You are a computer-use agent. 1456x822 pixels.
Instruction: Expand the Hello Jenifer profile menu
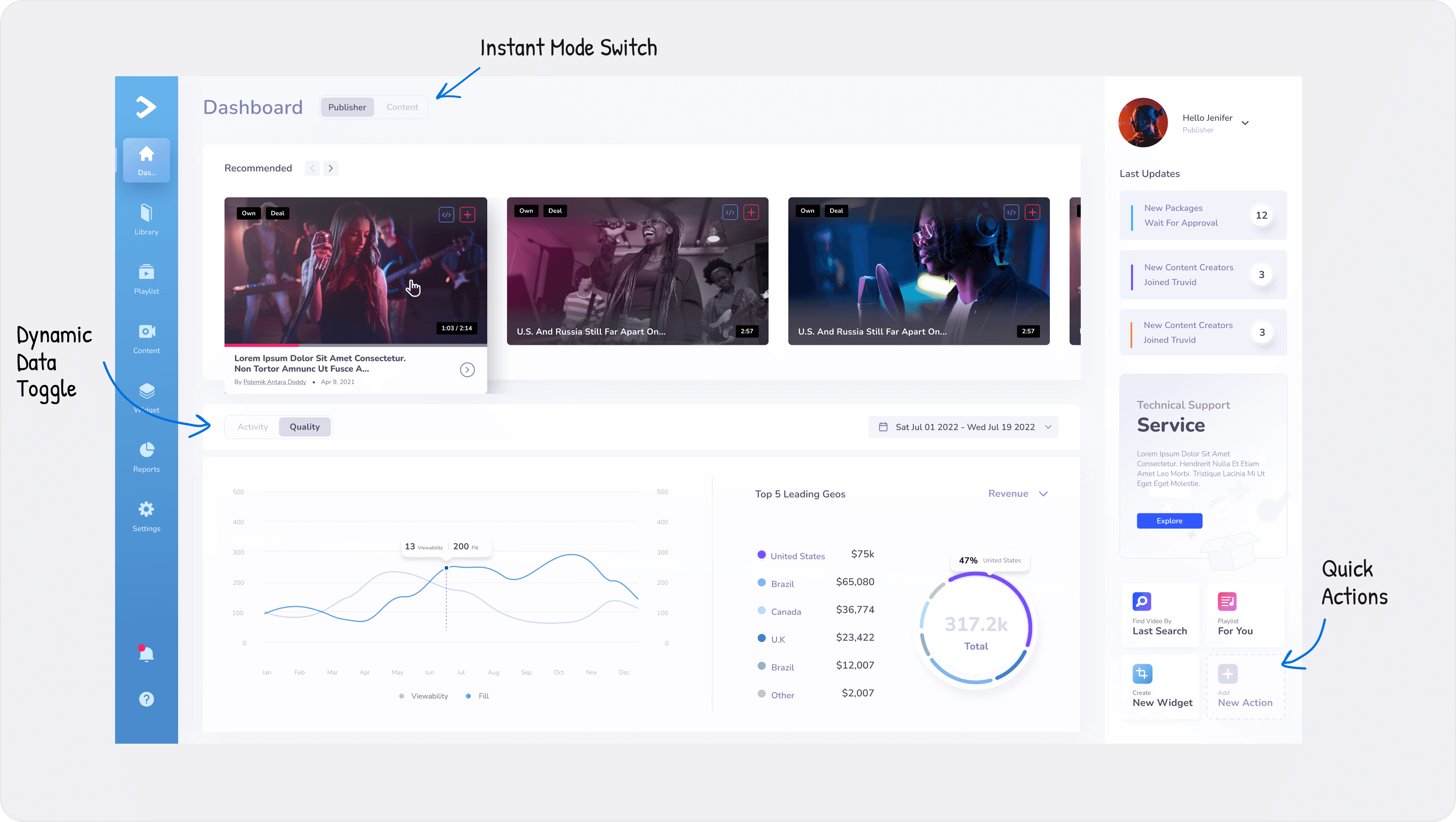1245,123
